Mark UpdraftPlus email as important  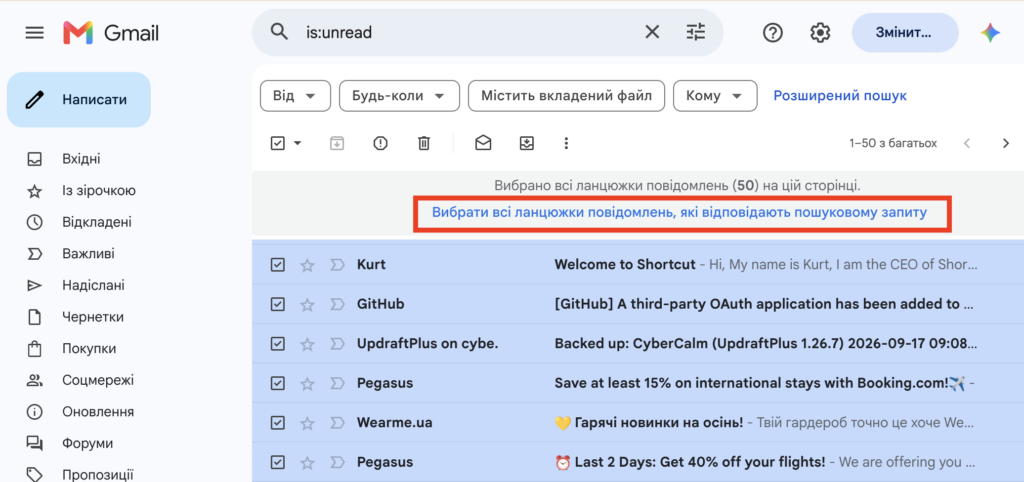point(337,344)
